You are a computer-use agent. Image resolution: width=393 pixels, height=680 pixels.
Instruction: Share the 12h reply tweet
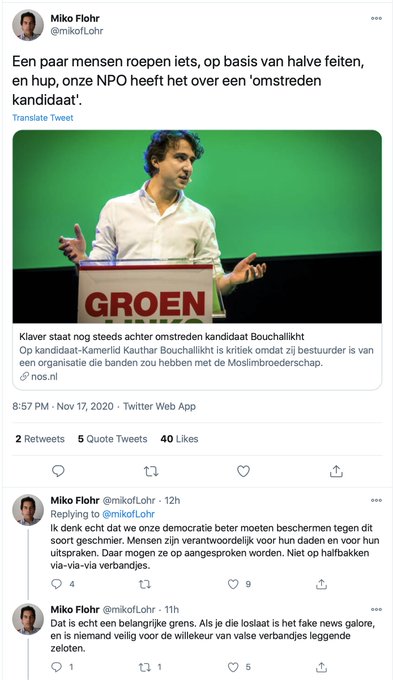[321, 584]
